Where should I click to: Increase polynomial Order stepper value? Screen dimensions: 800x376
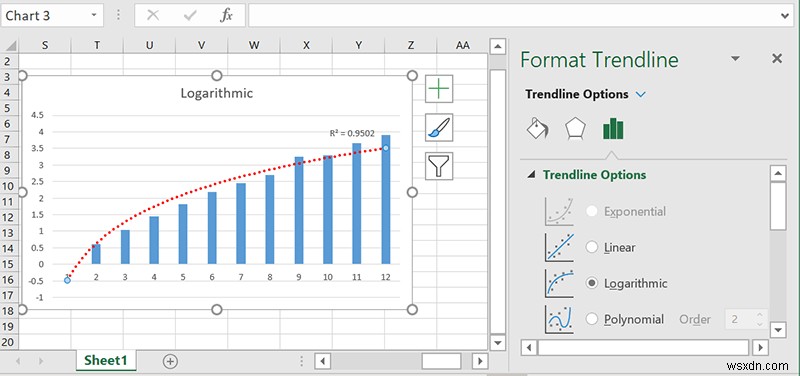(760, 315)
